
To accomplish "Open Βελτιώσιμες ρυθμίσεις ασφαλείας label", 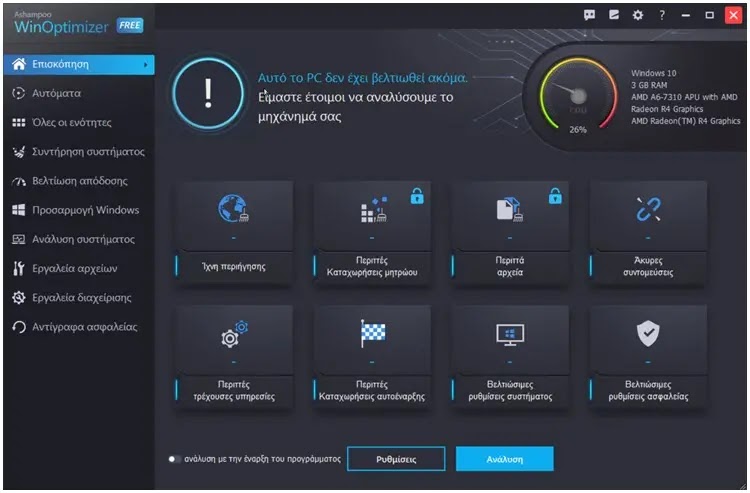I will pos(648,391).
